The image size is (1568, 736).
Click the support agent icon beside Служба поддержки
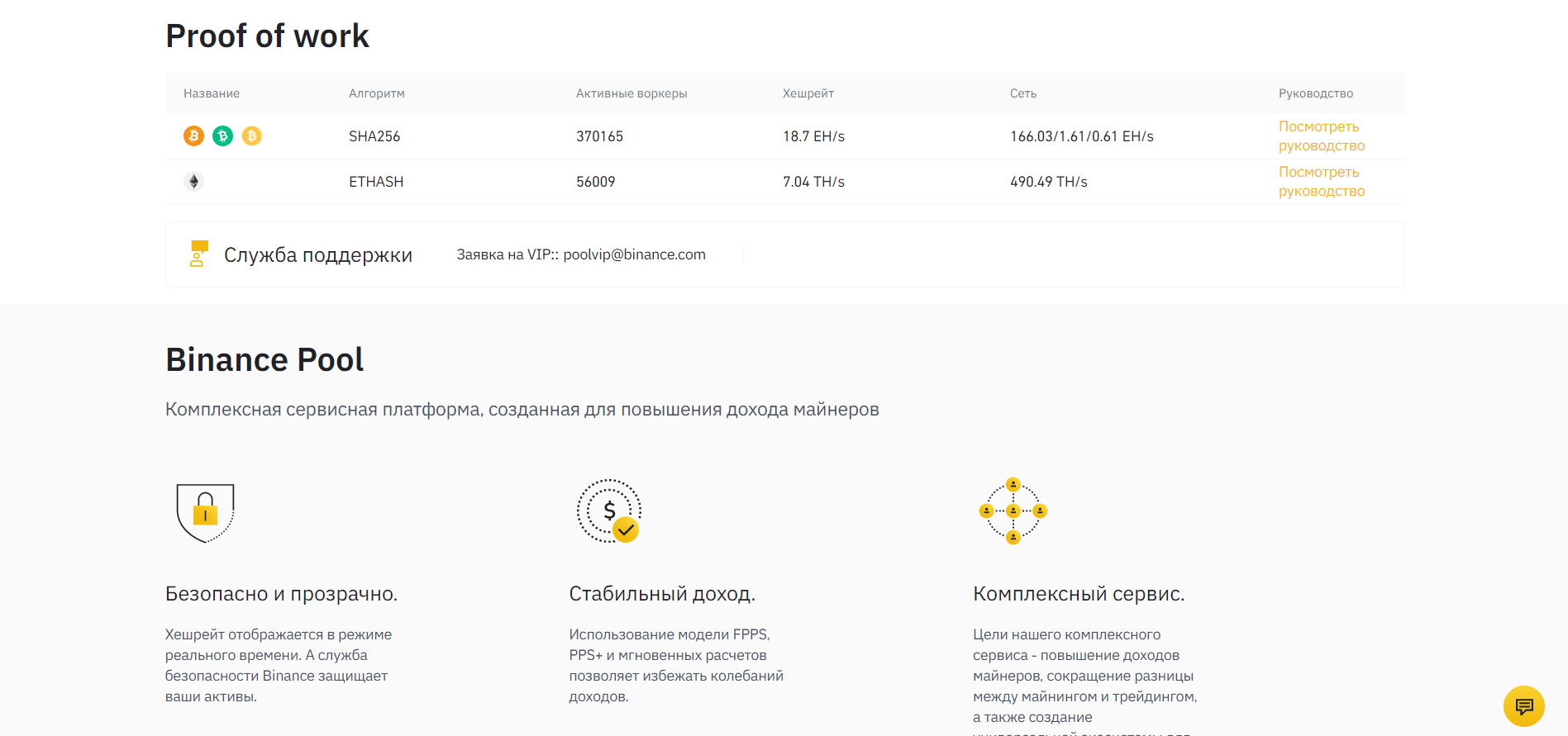[198, 254]
